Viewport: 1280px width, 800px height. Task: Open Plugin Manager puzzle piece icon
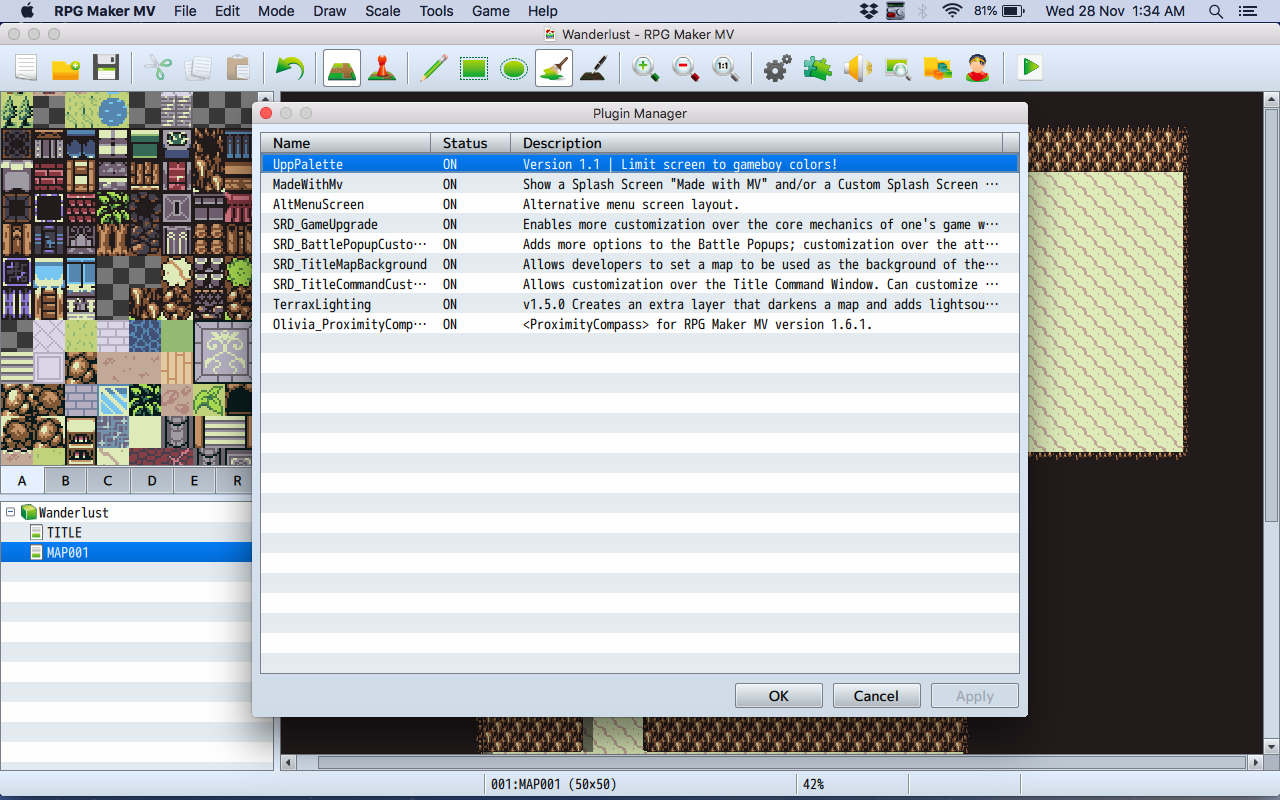pyautogui.click(x=818, y=68)
